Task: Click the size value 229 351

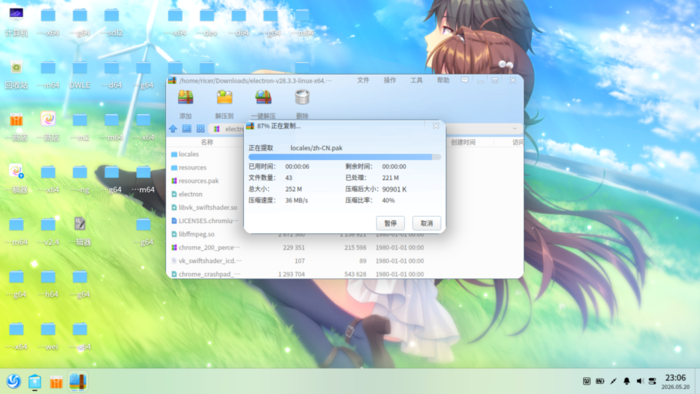Action: 294,247
